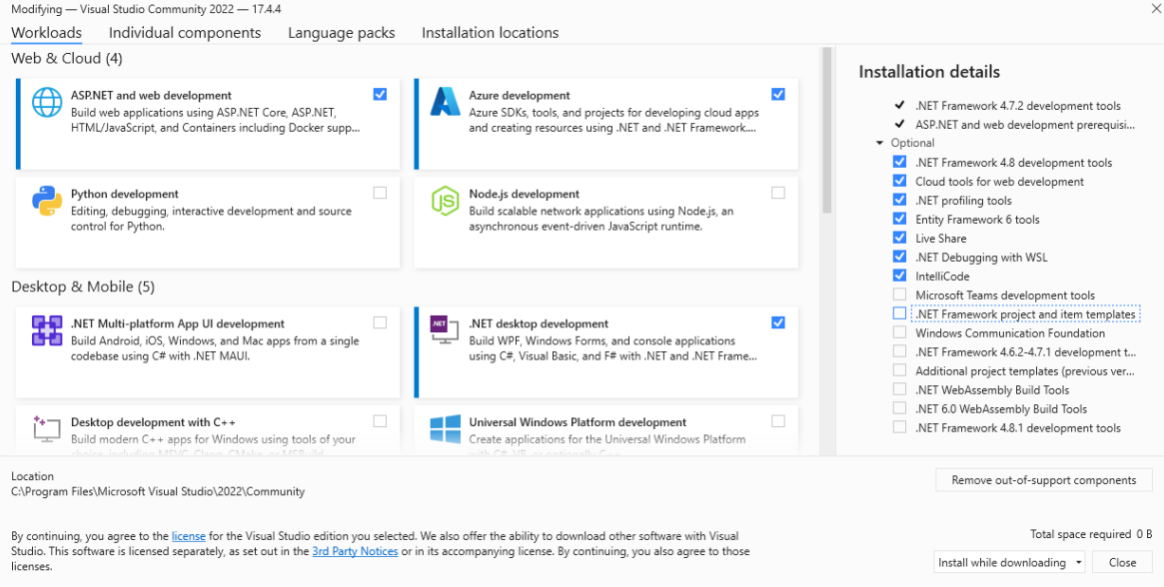Click the Web & Cloud (4) heading
This screenshot has width=1164, height=587.
tap(67, 58)
